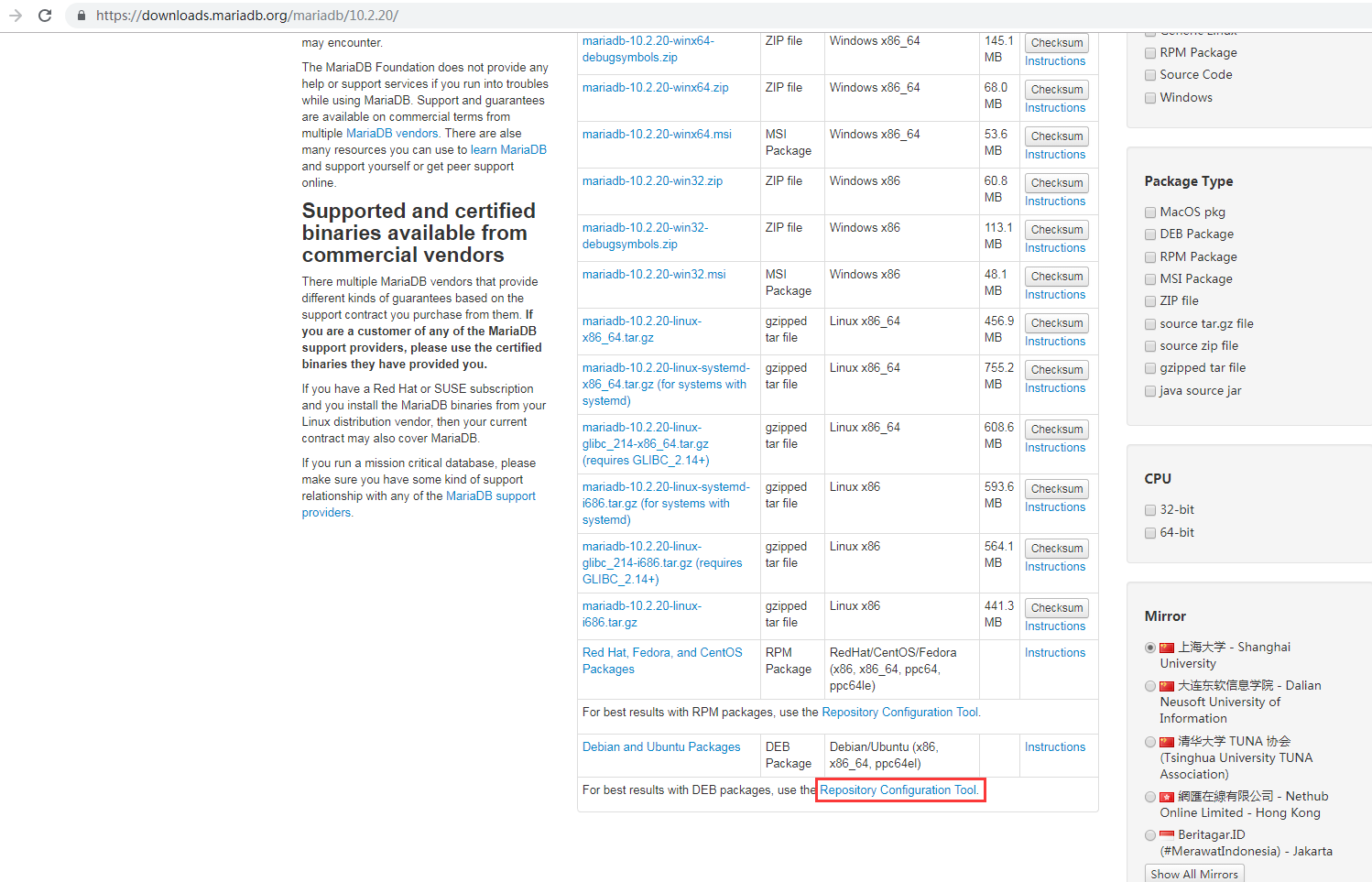Check source tar.gz file option
The image size is (1372, 882).
point(1150,324)
